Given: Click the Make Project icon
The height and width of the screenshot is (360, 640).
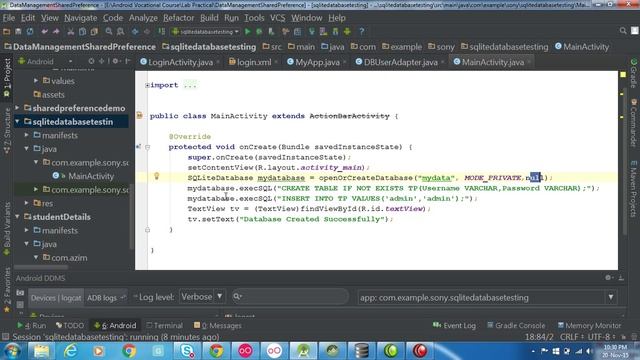Looking at the screenshot, I should (x=162, y=31).
